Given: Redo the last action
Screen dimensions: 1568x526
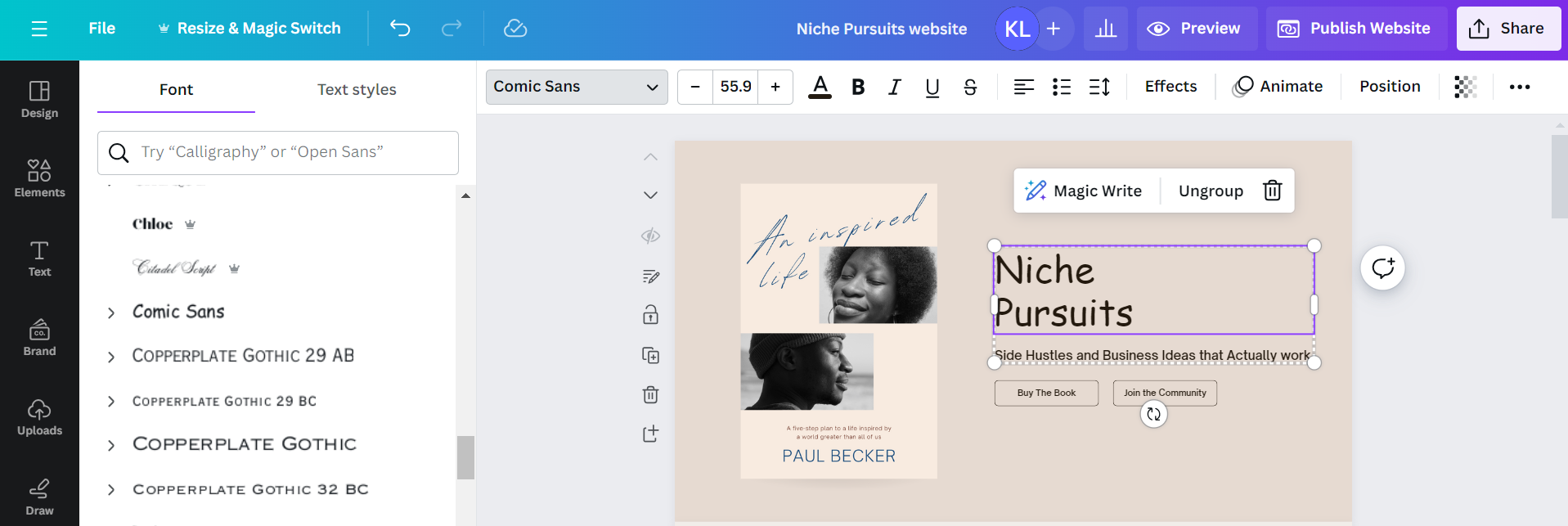Looking at the screenshot, I should tap(451, 29).
